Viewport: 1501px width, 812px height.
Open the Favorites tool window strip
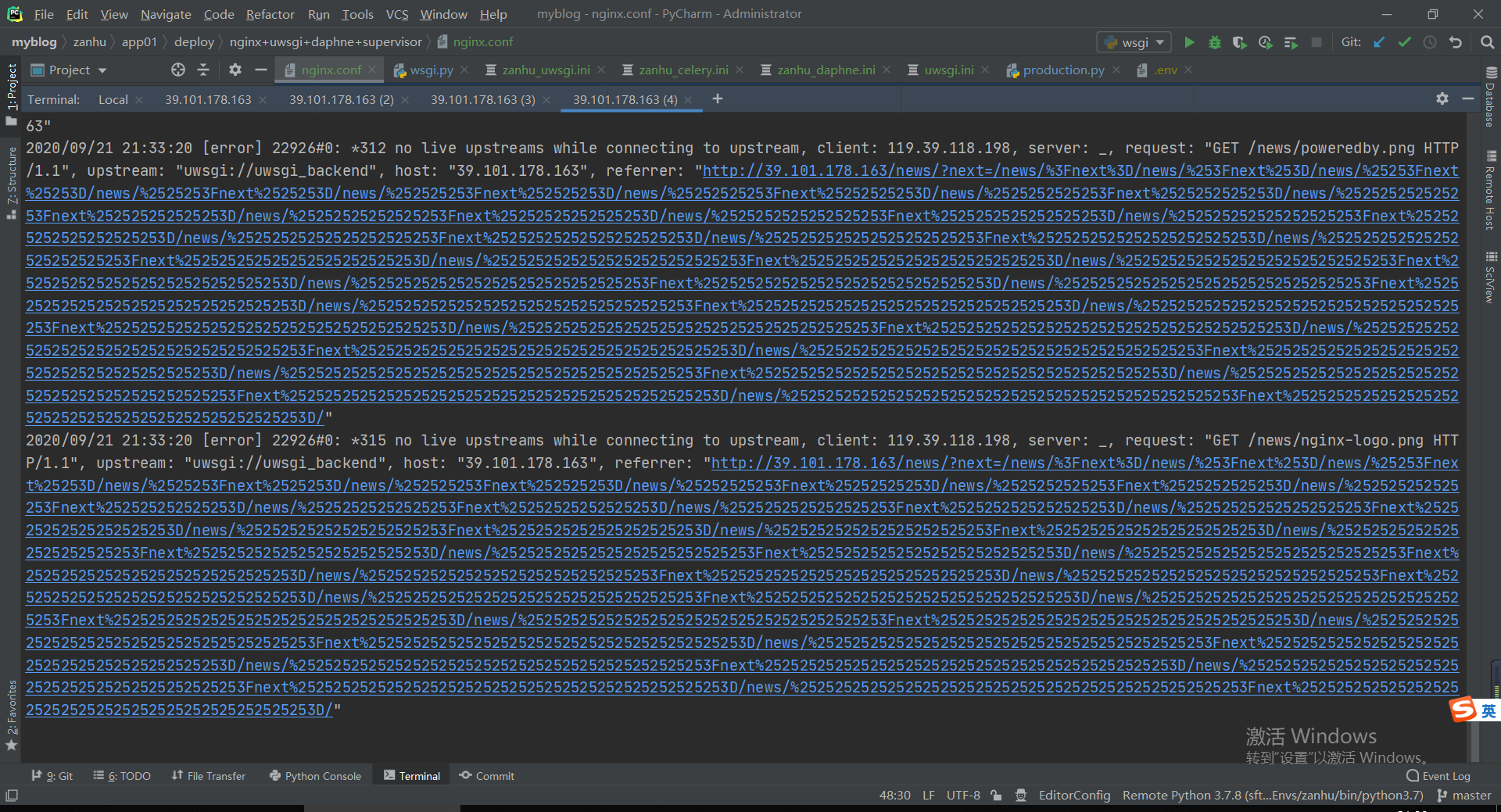tap(12, 716)
